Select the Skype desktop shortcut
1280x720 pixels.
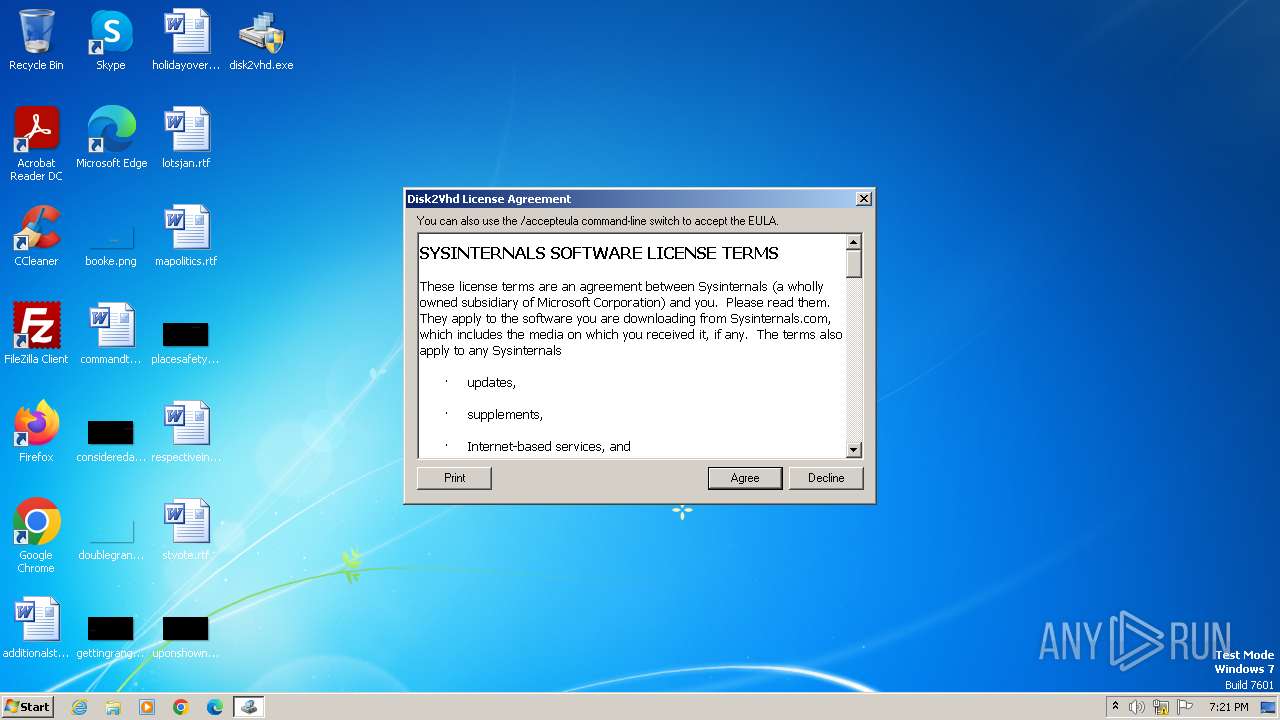pyautogui.click(x=111, y=40)
